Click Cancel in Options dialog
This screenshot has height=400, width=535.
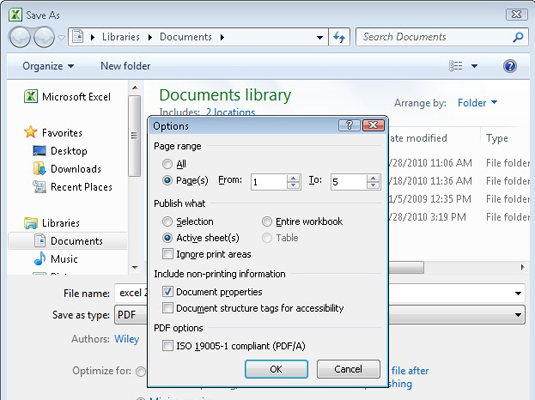(x=348, y=369)
